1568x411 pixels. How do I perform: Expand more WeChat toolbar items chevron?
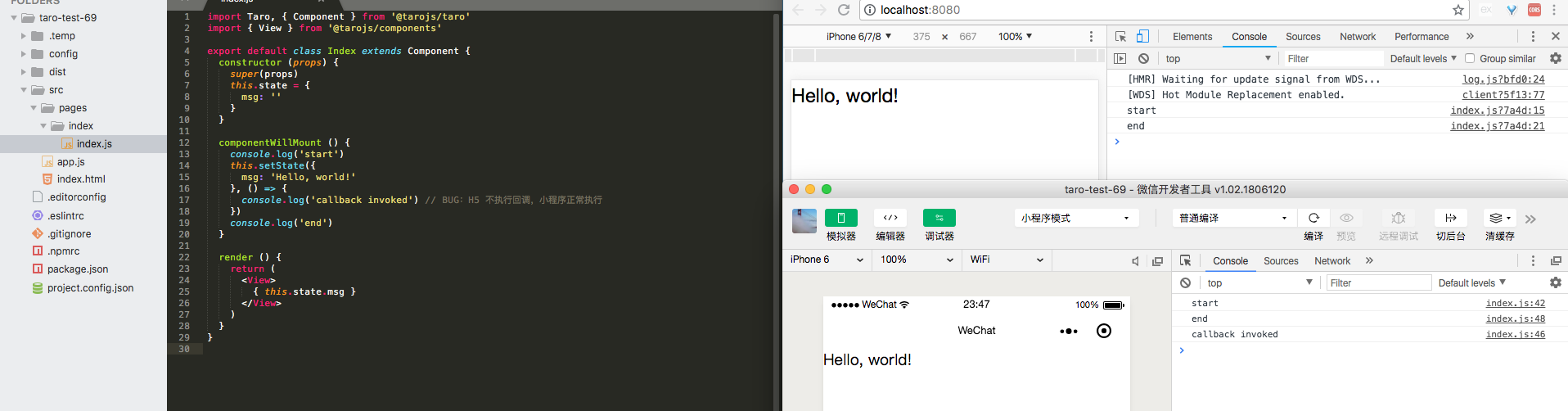click(1530, 219)
